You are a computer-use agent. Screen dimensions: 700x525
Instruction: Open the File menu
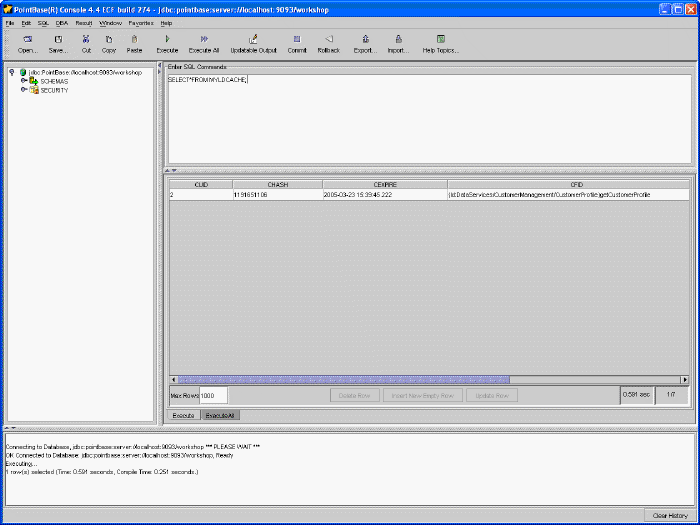pos(10,23)
